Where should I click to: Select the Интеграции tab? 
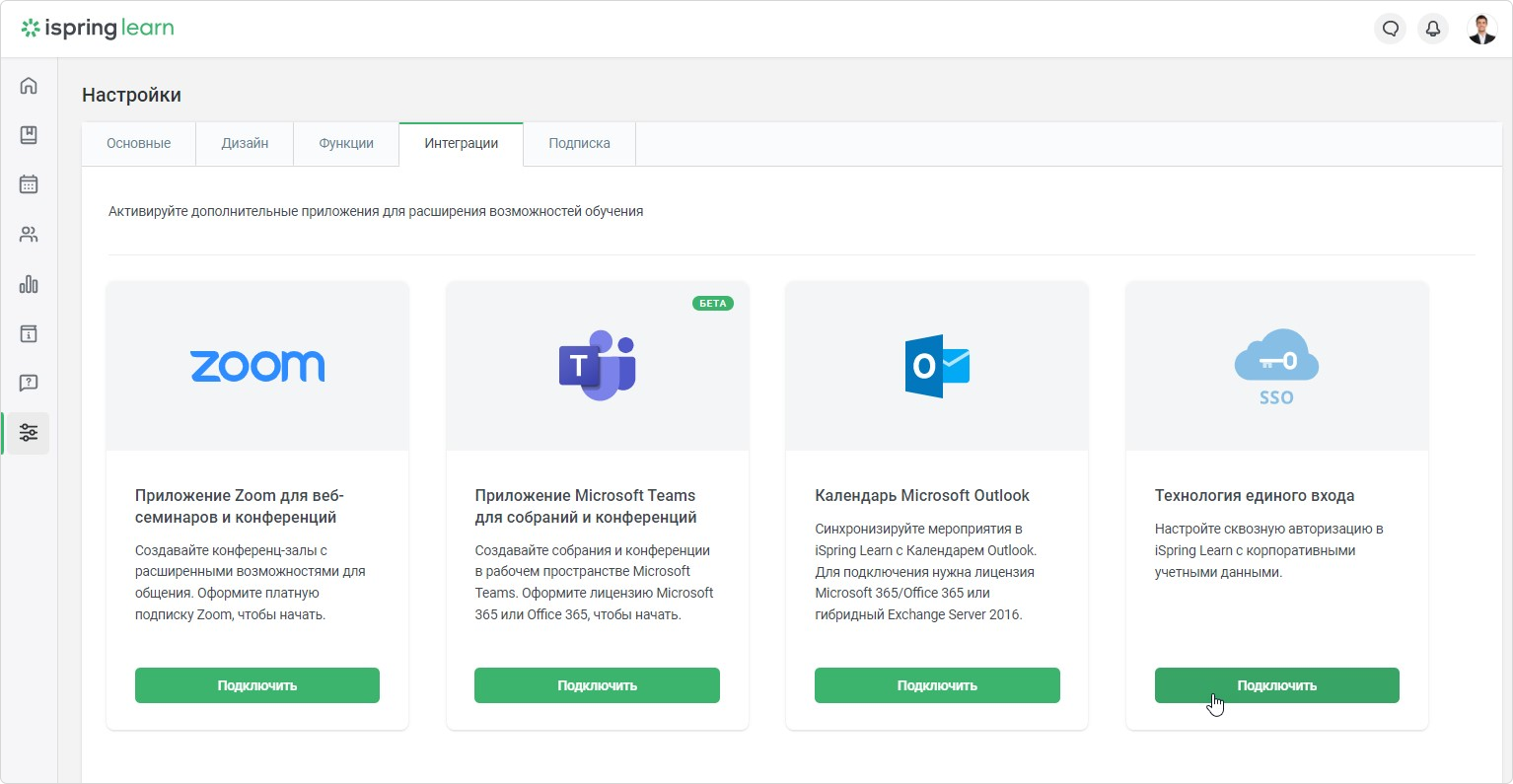click(x=461, y=143)
